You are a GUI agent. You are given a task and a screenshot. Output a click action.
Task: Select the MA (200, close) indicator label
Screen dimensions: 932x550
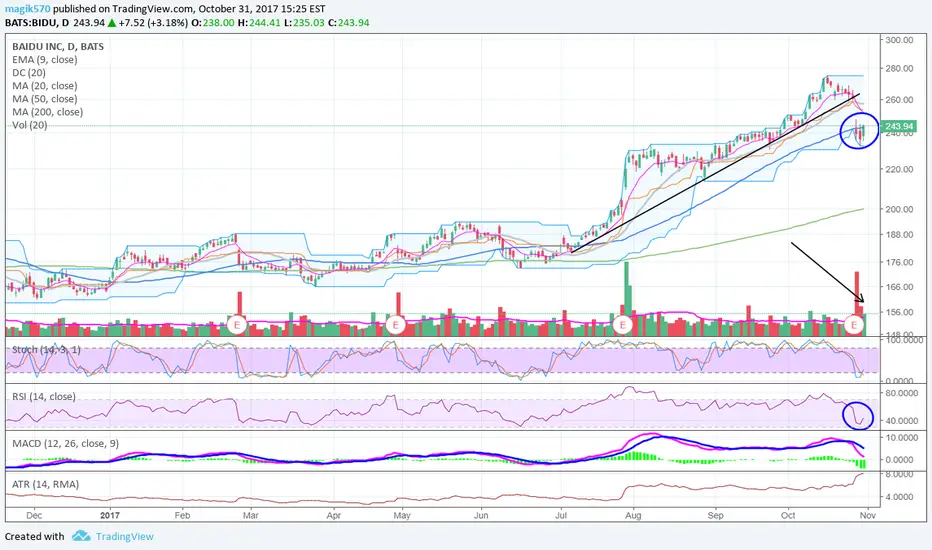tap(48, 112)
